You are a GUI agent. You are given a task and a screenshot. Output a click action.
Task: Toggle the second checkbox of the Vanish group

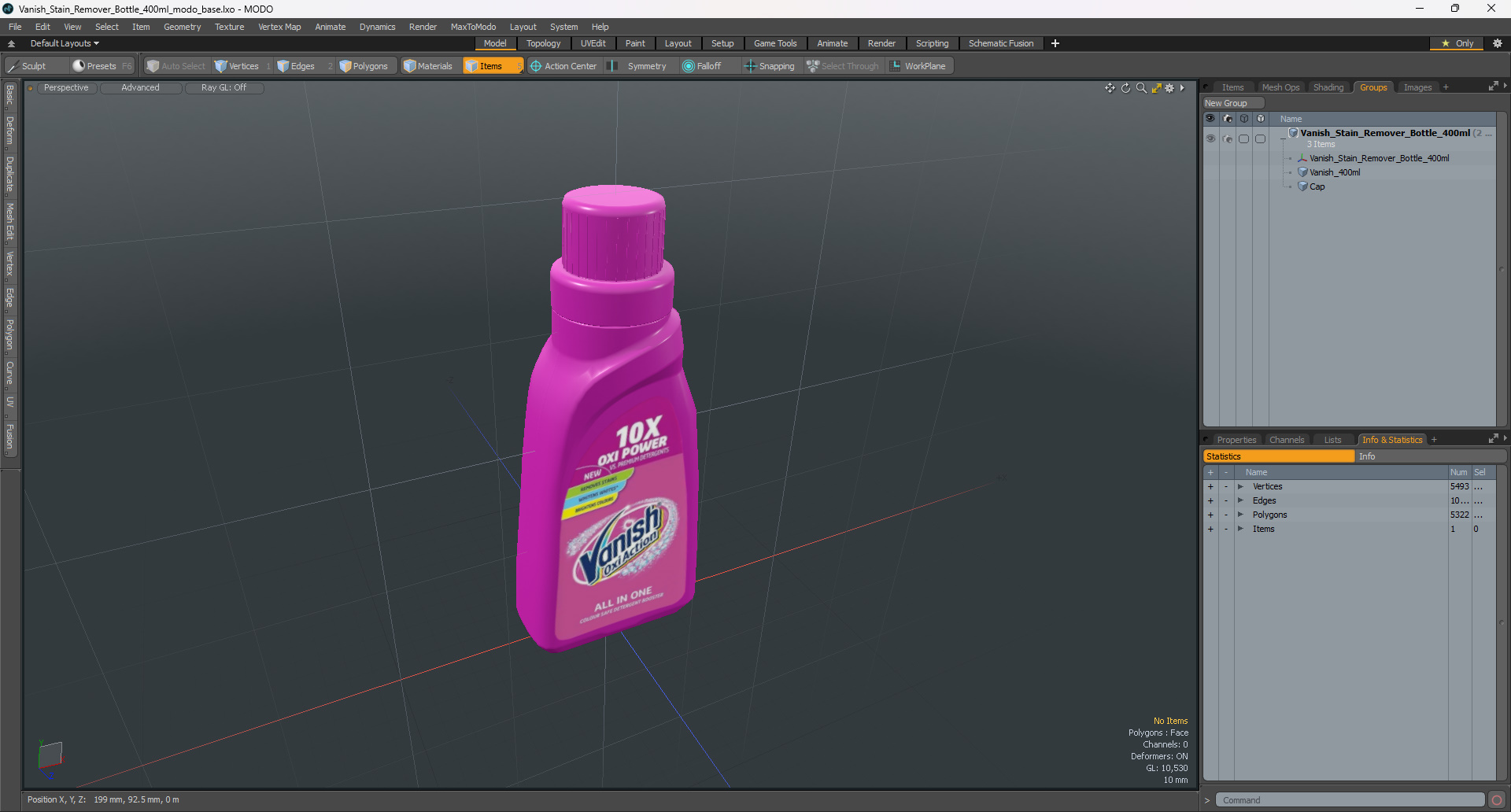(x=1260, y=138)
